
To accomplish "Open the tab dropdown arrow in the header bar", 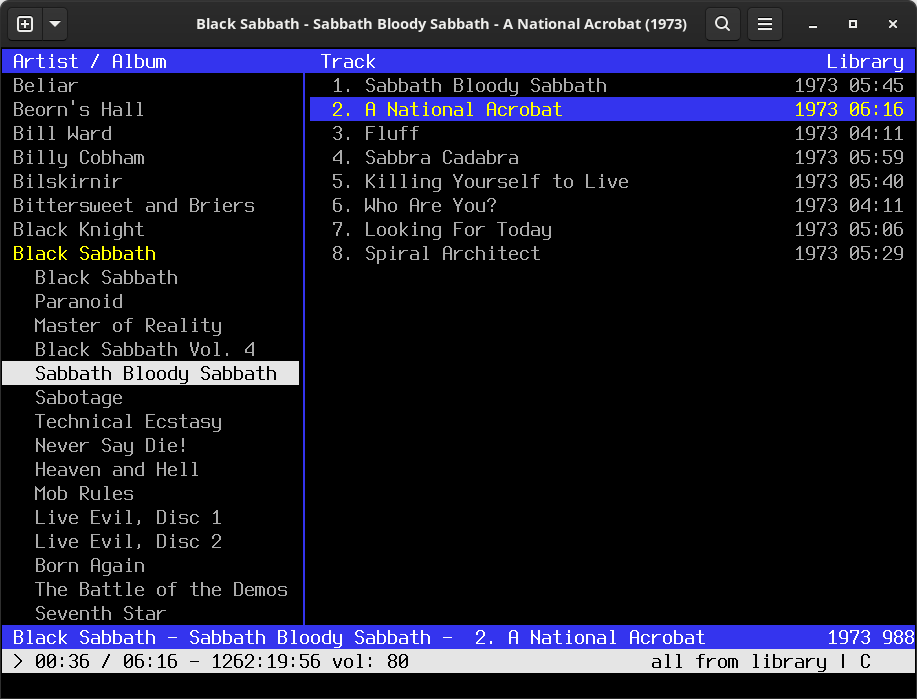I will pyautogui.click(x=55, y=24).
